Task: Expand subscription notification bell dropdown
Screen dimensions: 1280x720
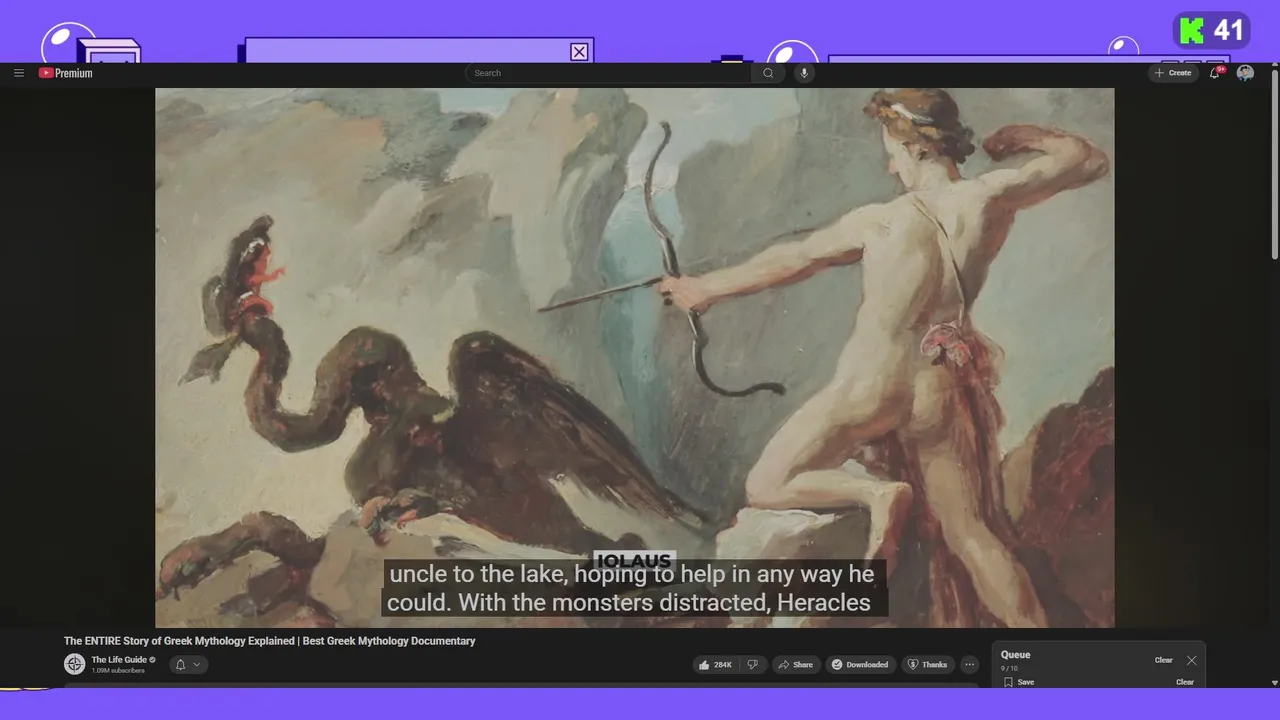Action: pos(188,664)
